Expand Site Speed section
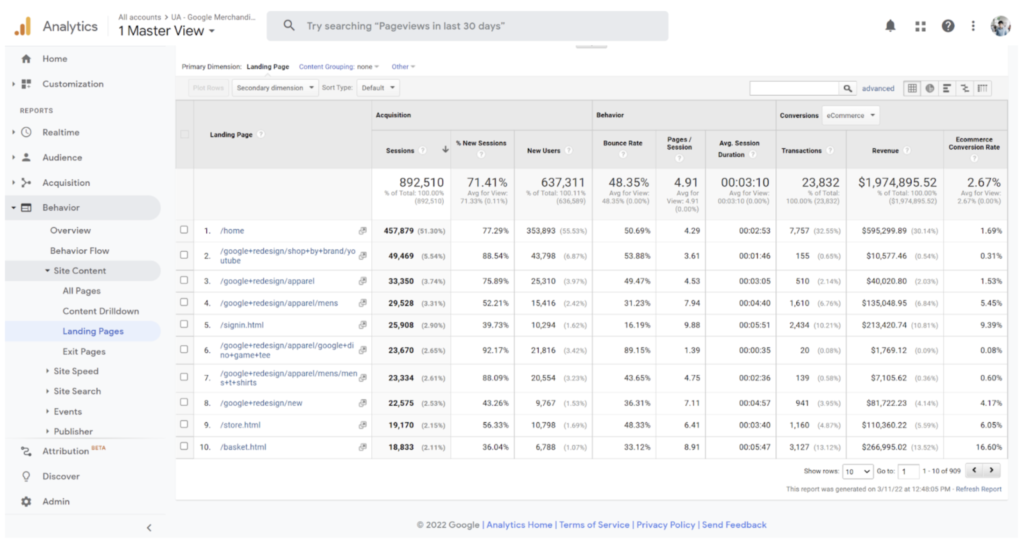 tap(47, 371)
